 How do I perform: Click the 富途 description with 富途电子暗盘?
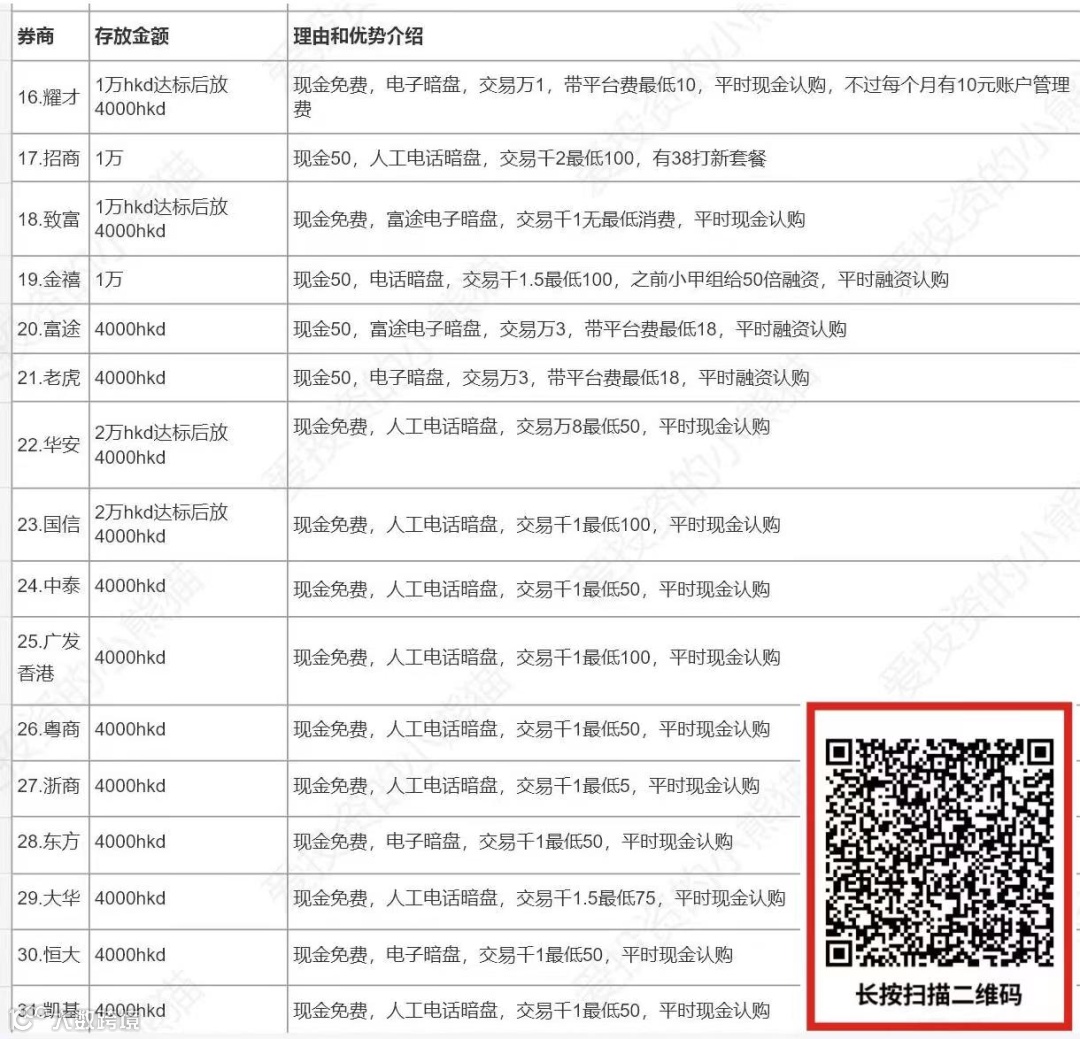tap(570, 329)
